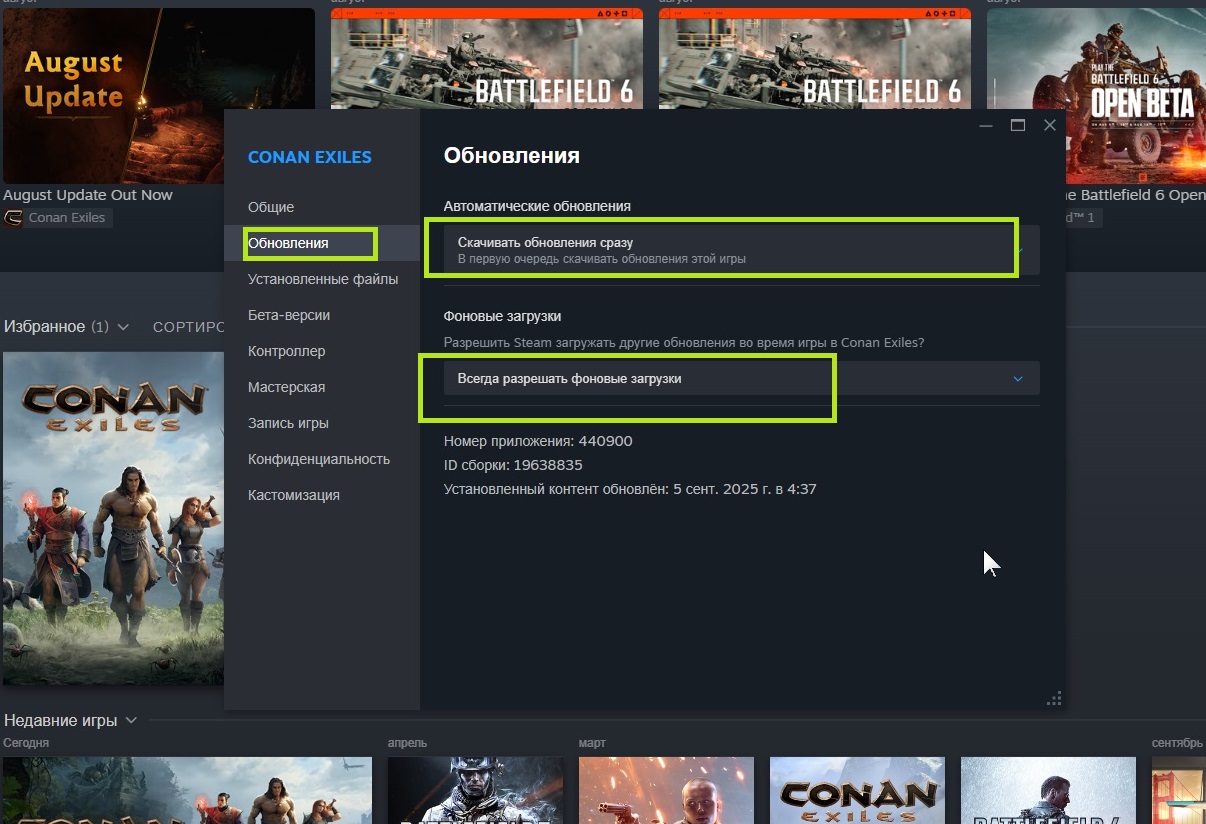The width and height of the screenshot is (1206, 824).
Task: Click the Сегодня recent-games label
Action: 26,743
